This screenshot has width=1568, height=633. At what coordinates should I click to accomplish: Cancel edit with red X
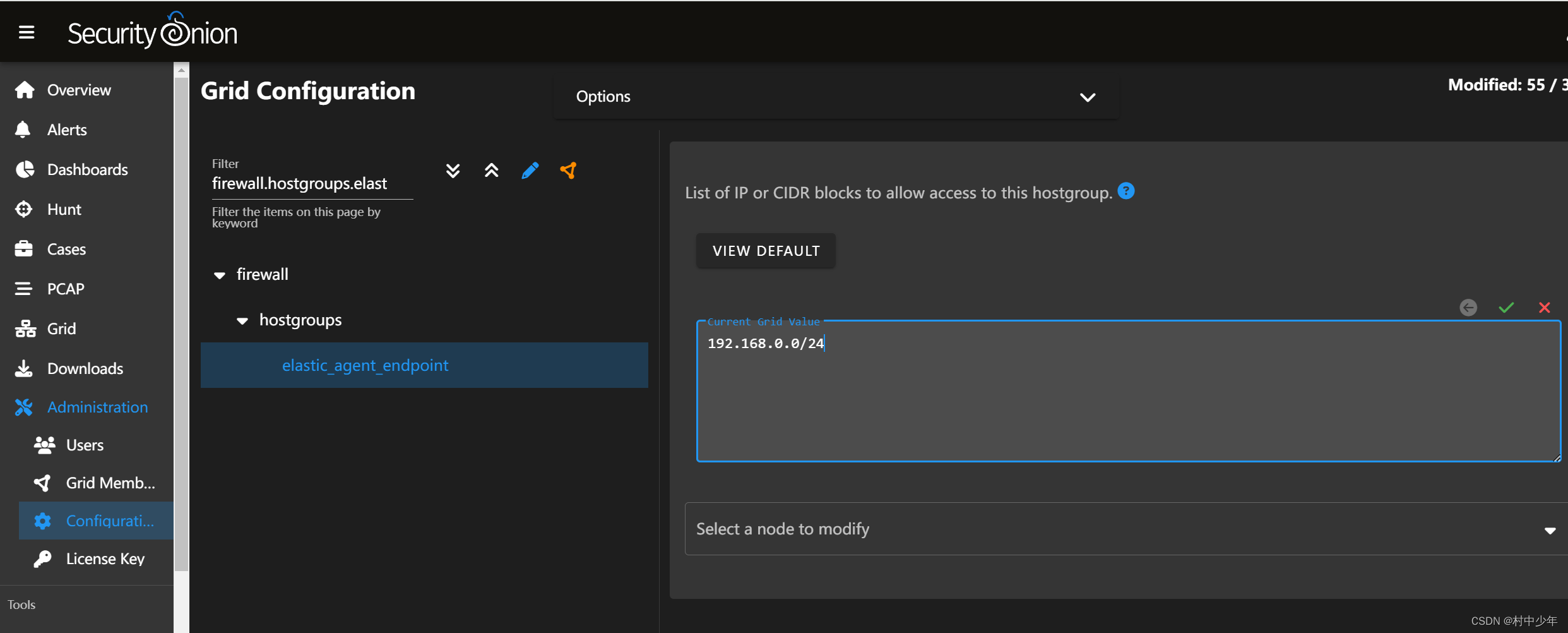point(1545,308)
